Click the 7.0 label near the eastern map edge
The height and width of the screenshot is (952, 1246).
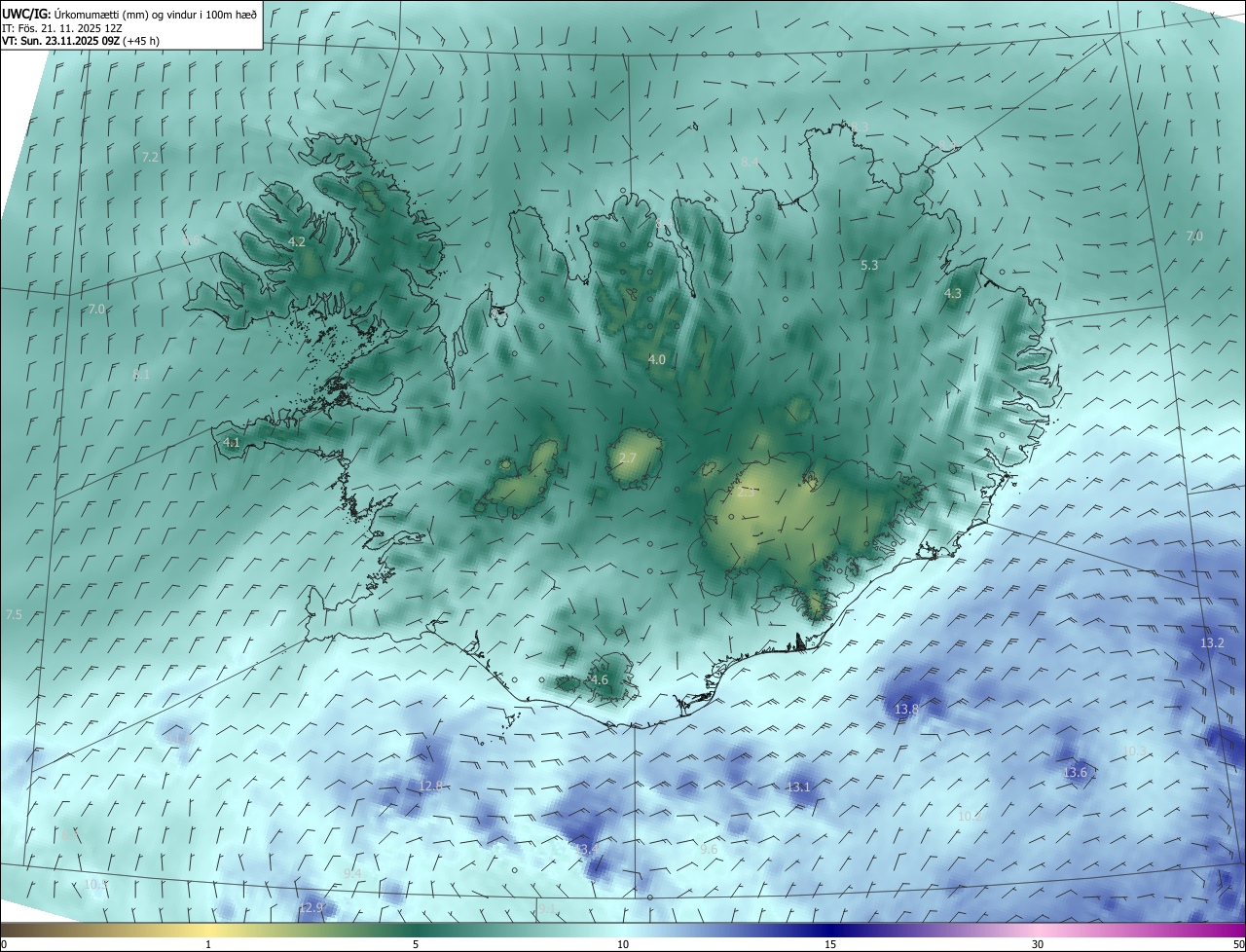click(x=1194, y=237)
